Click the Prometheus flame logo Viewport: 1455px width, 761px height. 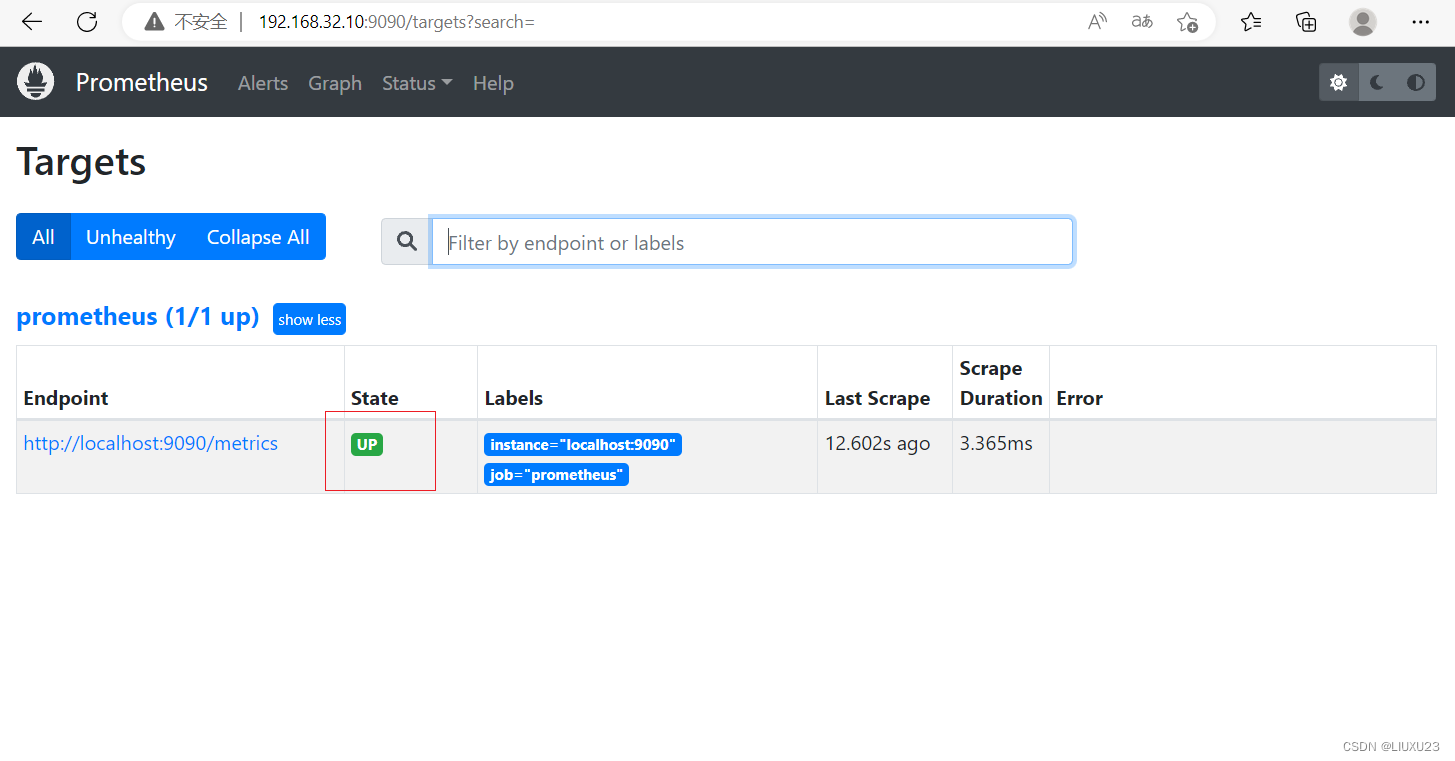36,81
